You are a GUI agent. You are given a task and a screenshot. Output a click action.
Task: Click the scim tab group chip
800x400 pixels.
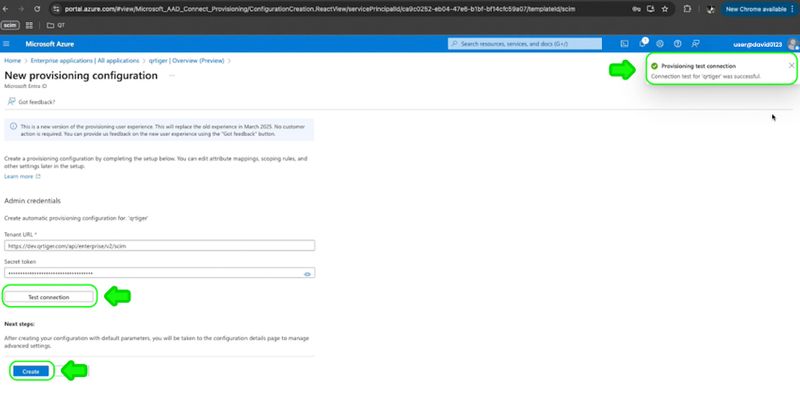click(x=10, y=25)
